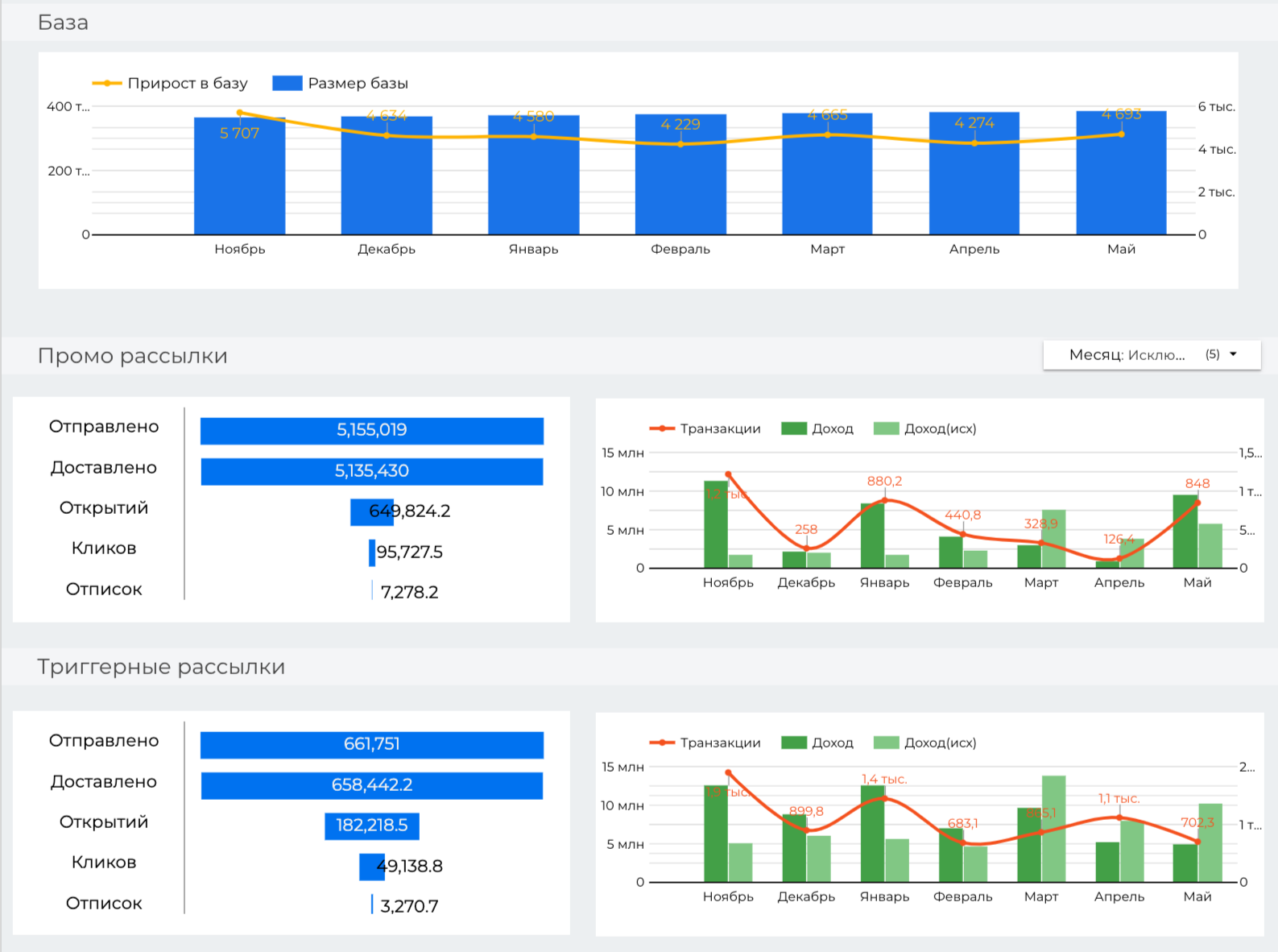Click the 440,8 label in promo chart

(x=962, y=515)
